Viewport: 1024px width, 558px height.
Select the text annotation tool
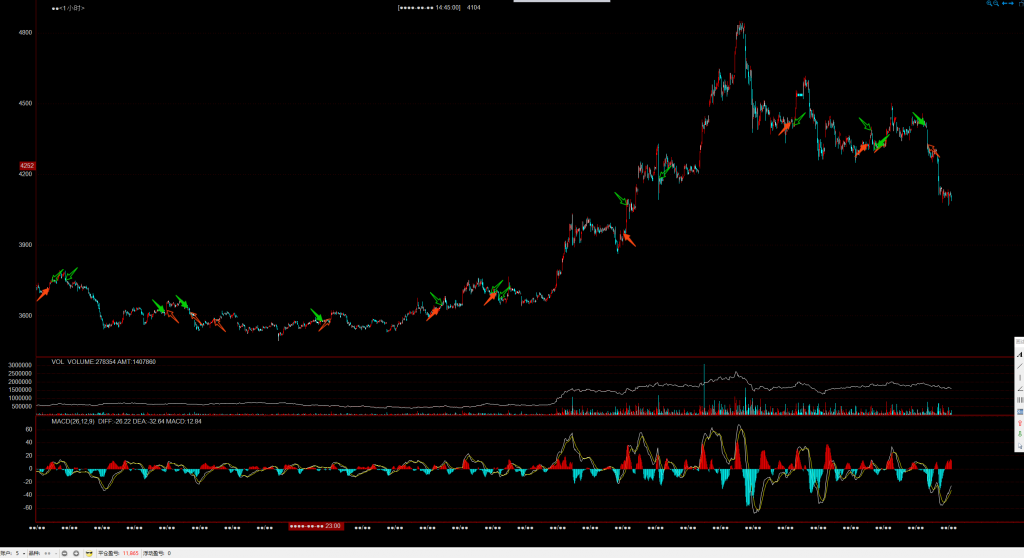(x=1019, y=355)
